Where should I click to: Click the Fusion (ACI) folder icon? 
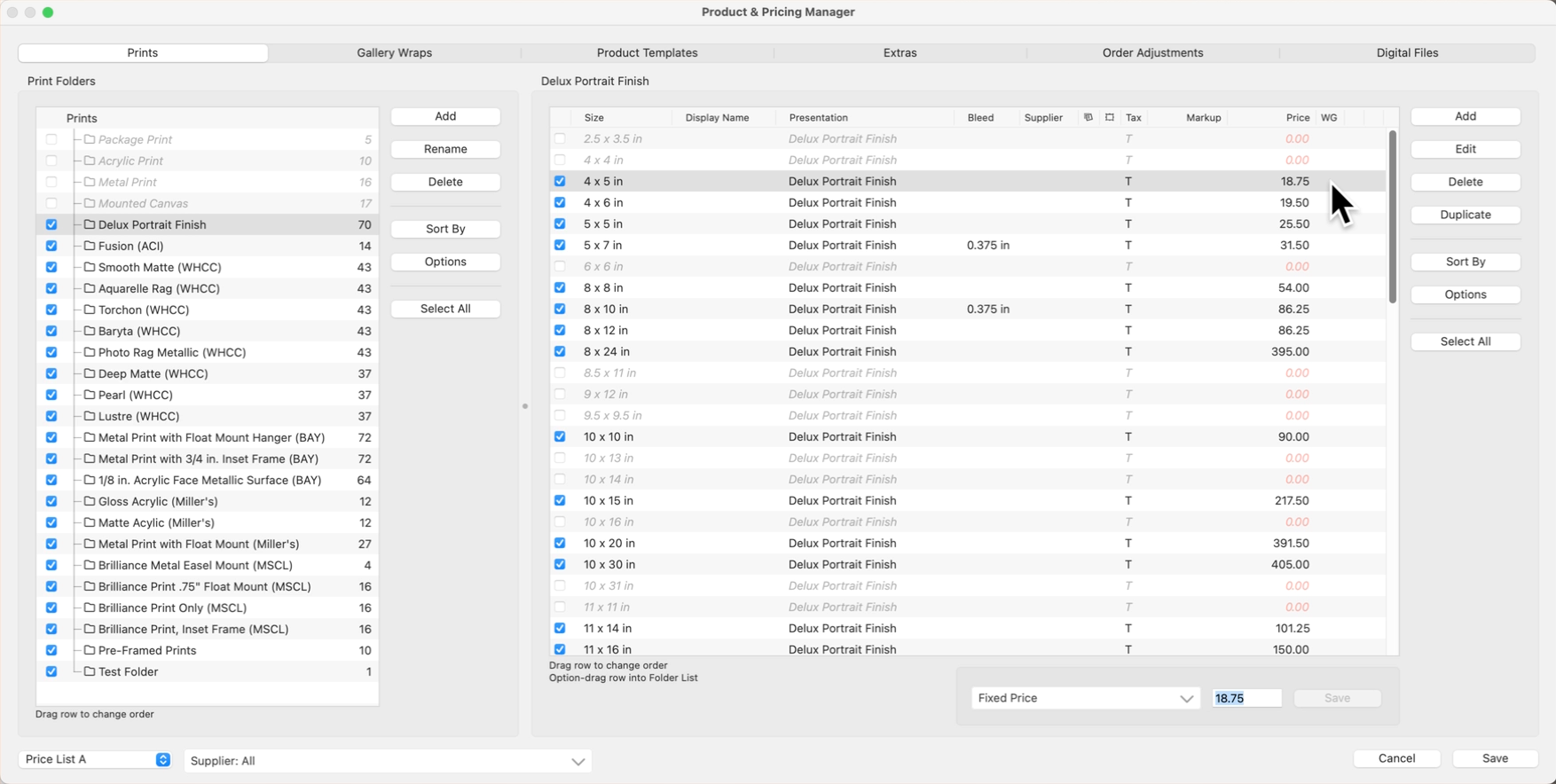[x=90, y=246]
